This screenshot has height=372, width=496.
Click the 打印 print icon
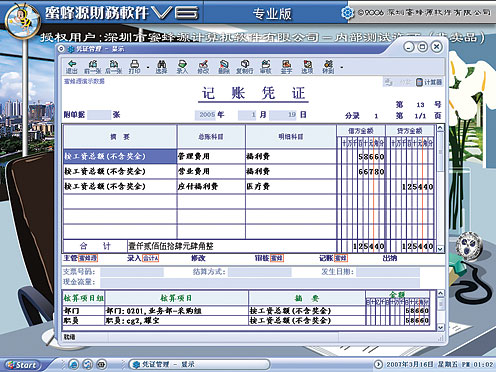pyautogui.click(x=134, y=67)
